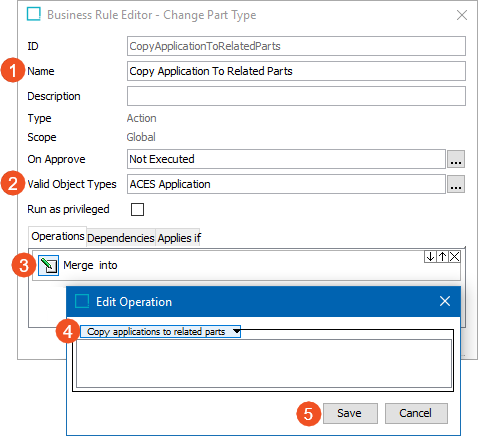Cancel the Edit Operation dialog
Screen dimensions: 478x436
(416, 413)
